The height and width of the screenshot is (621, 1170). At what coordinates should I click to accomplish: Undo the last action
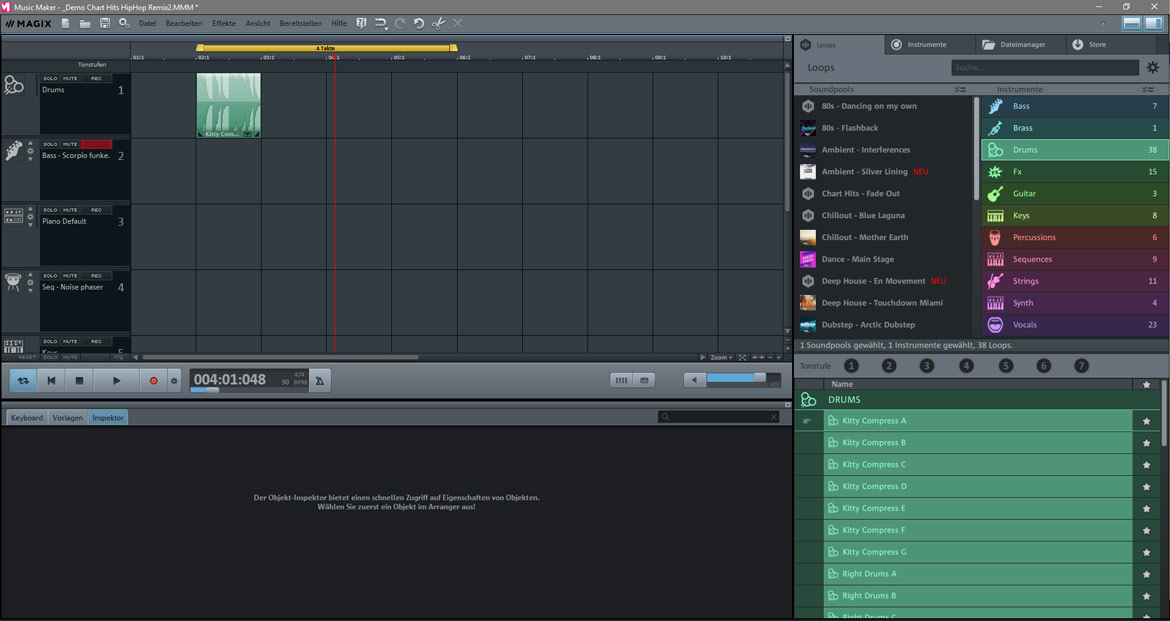[x=419, y=23]
